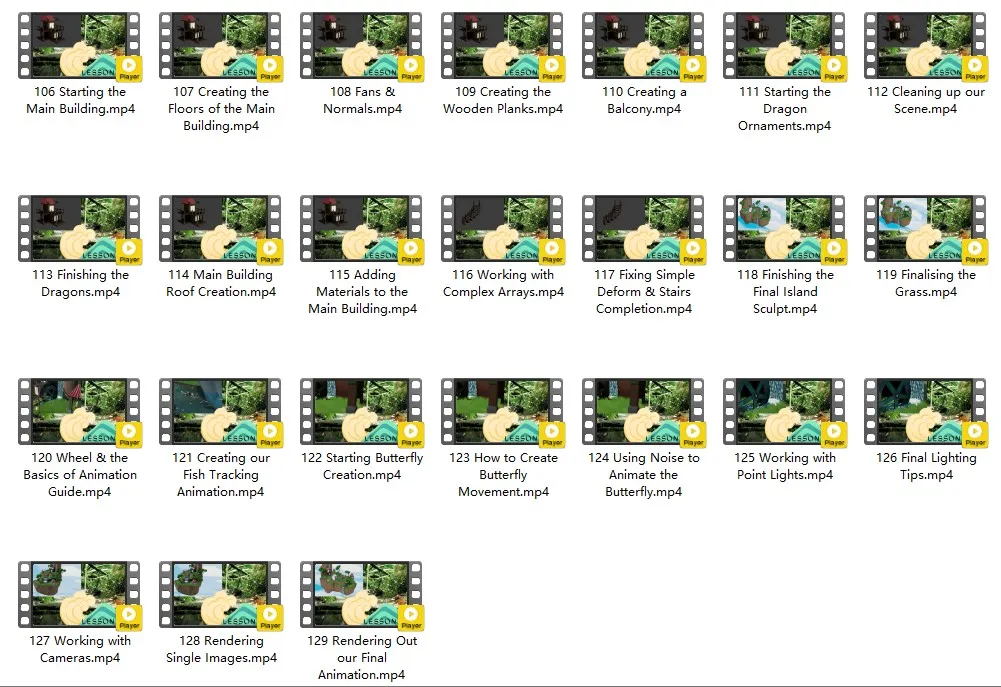Click the name '115 Adding Materials to the Main Building.mp4'
Screen dimensions: 1001x687
click(x=363, y=292)
